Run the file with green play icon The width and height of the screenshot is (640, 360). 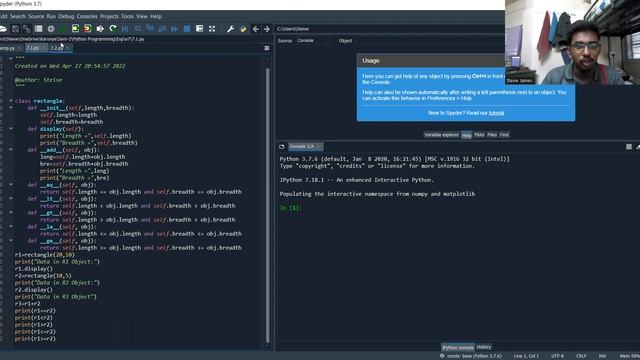pyautogui.click(x=63, y=29)
